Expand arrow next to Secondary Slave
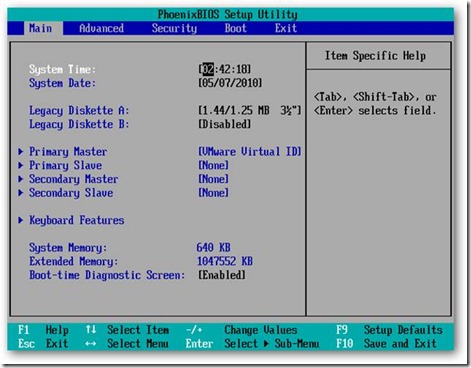The width and height of the screenshot is (471, 368). tap(21, 193)
